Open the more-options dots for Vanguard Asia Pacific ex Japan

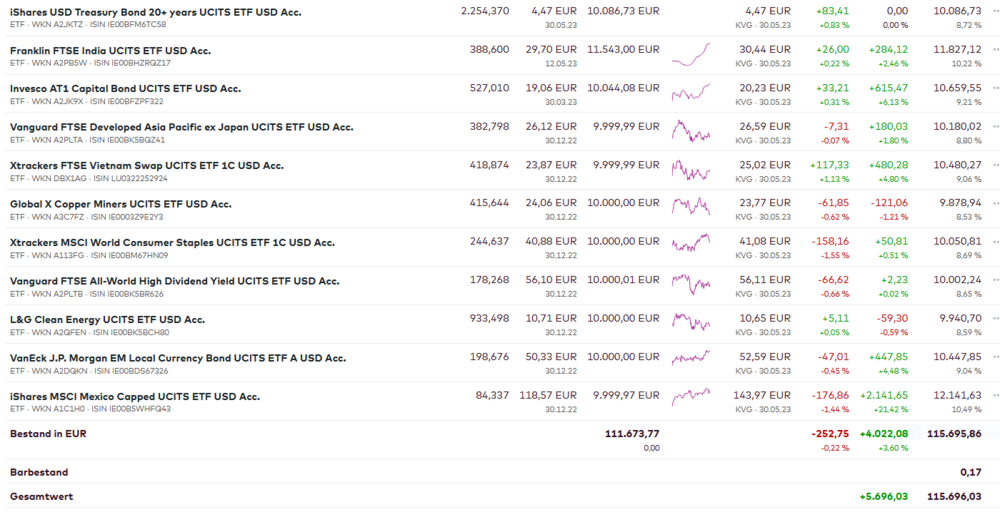995,127
